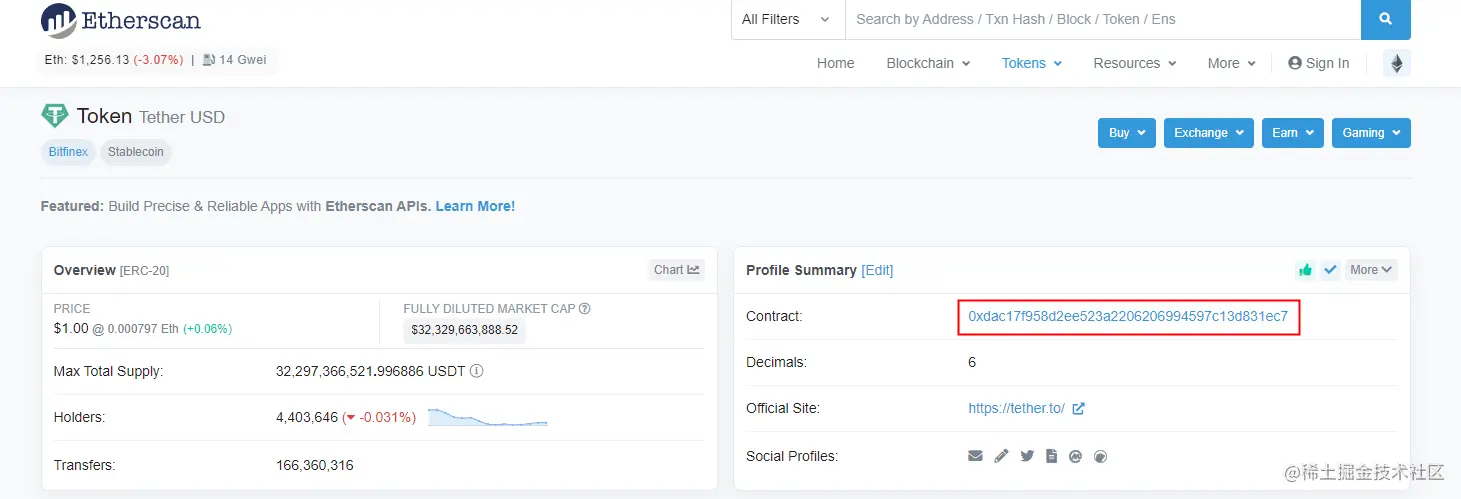Click the thumbs up reputation icon
The width and height of the screenshot is (1461, 499).
1305,270
